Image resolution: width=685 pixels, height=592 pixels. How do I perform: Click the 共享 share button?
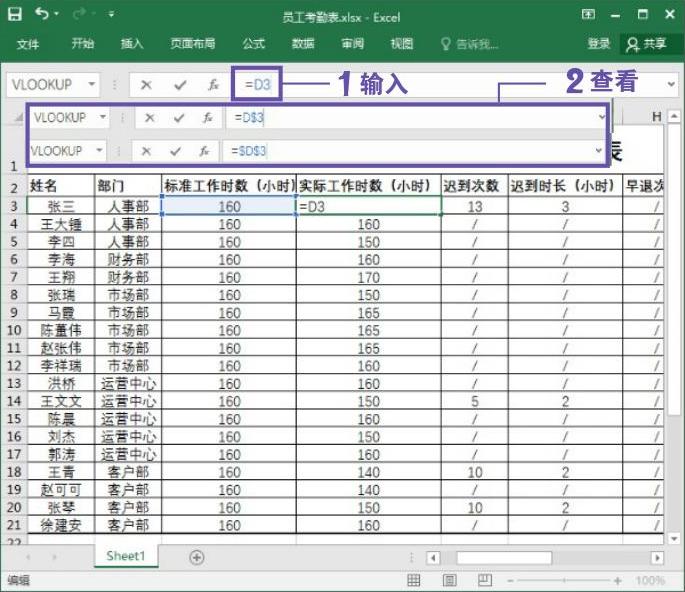click(x=647, y=44)
